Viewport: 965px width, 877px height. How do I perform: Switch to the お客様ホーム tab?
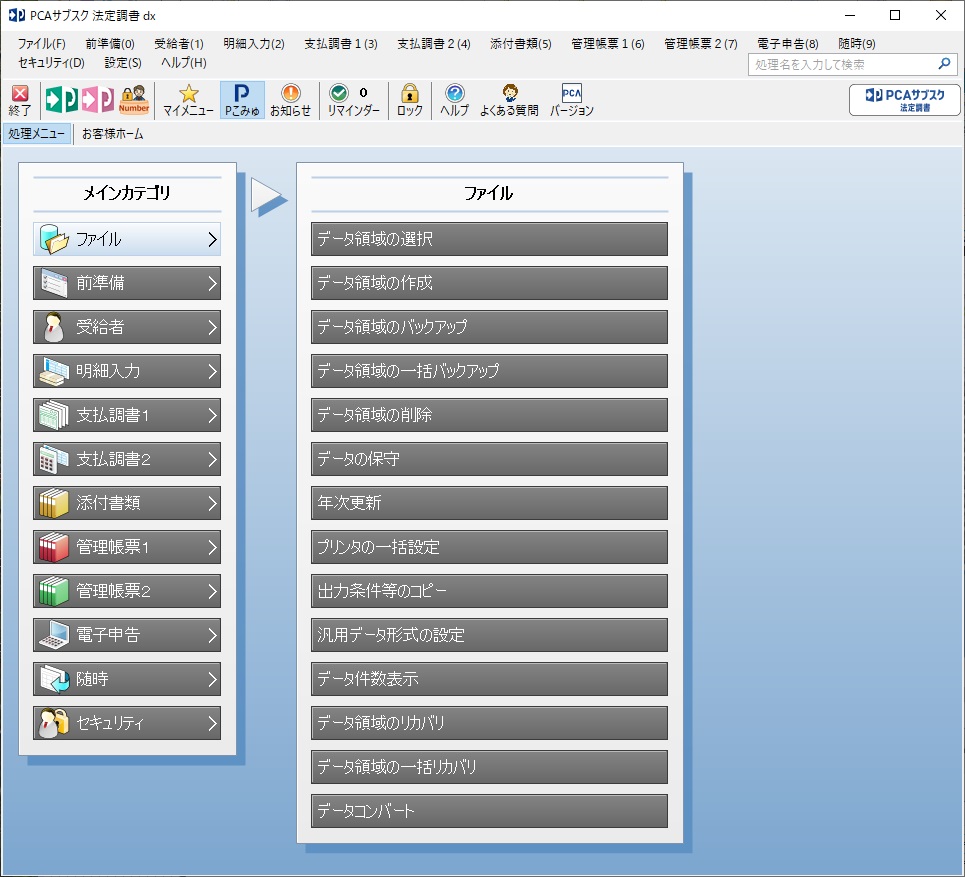click(x=113, y=134)
